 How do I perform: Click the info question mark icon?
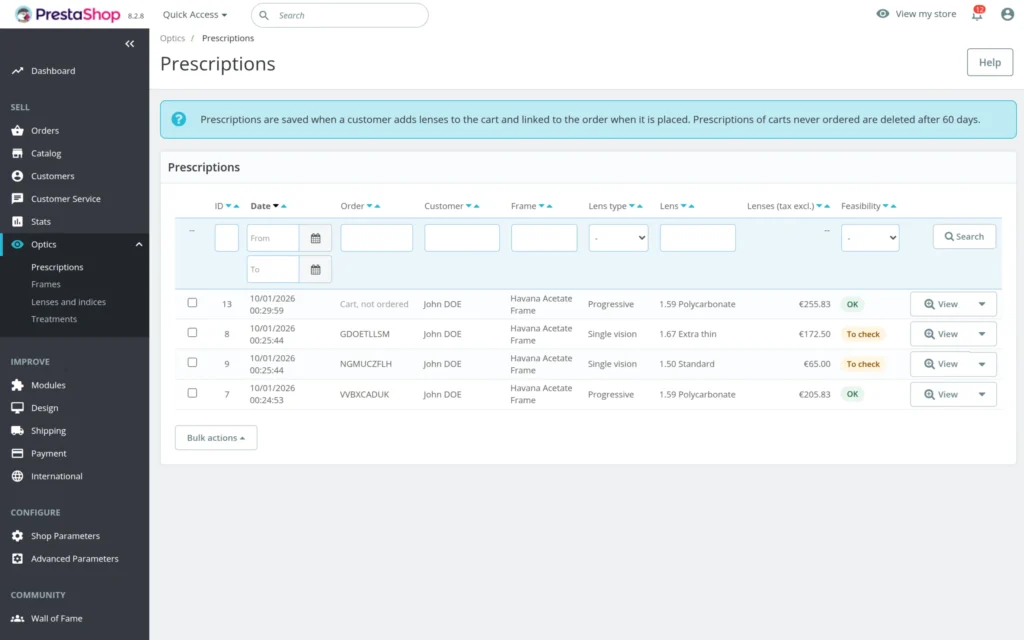178,120
